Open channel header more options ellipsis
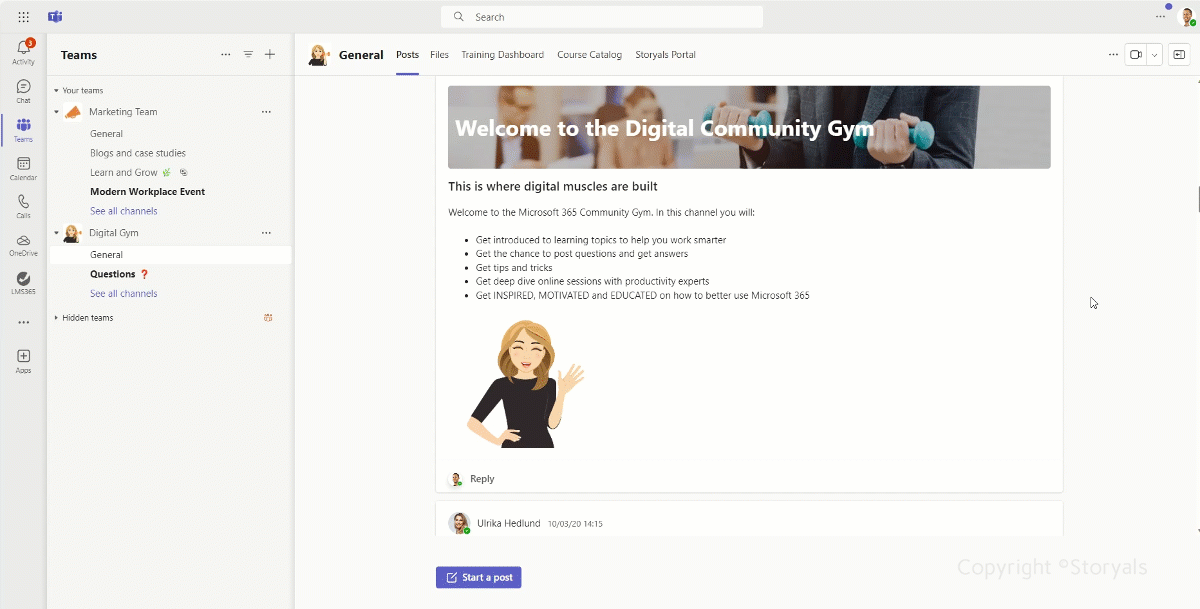This screenshot has height=609, width=1200. [1113, 55]
